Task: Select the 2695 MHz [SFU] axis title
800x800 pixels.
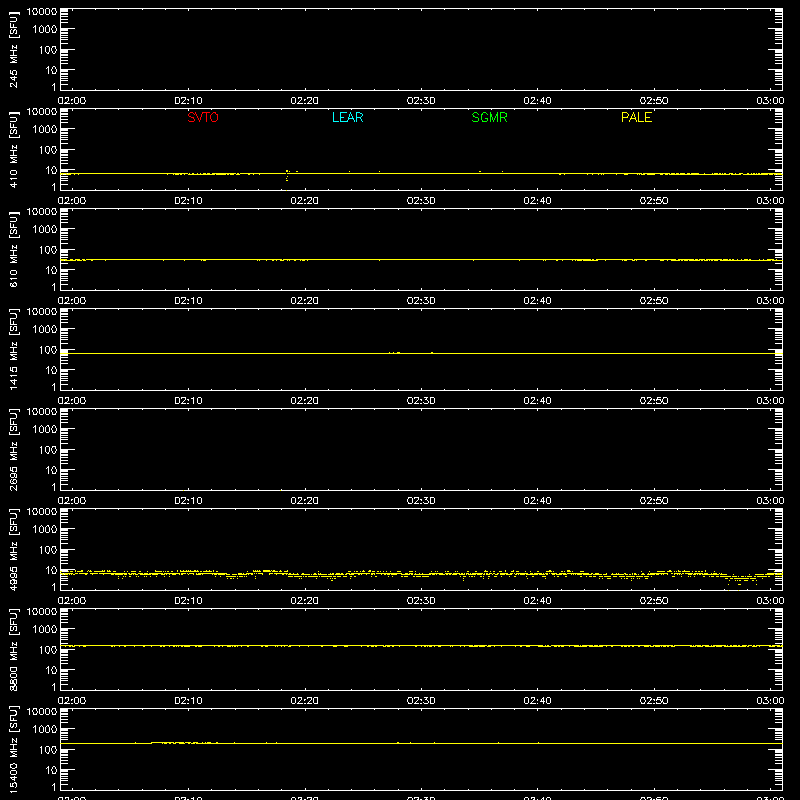Action: point(13,449)
